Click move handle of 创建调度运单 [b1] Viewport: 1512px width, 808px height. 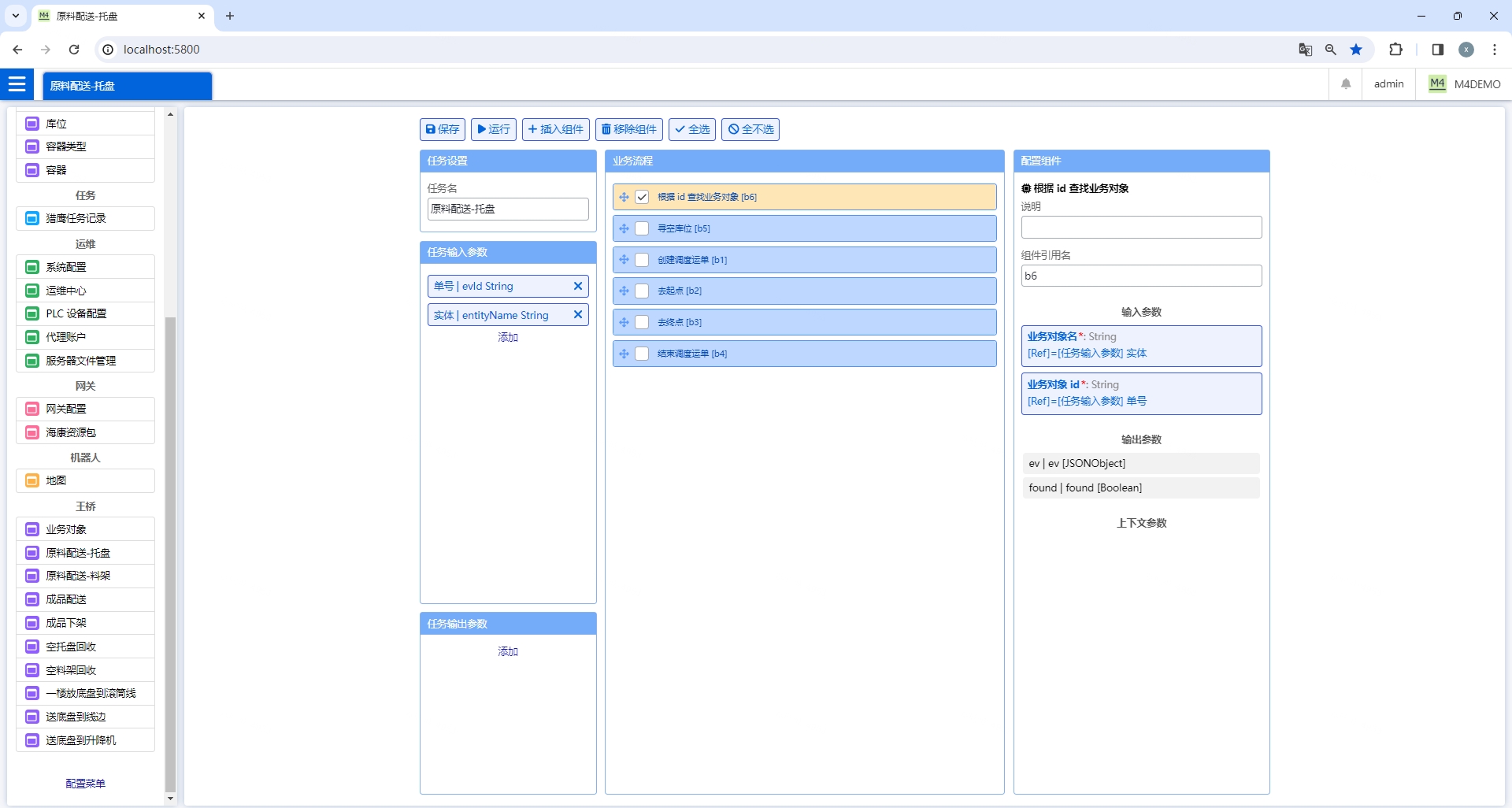pyautogui.click(x=624, y=259)
